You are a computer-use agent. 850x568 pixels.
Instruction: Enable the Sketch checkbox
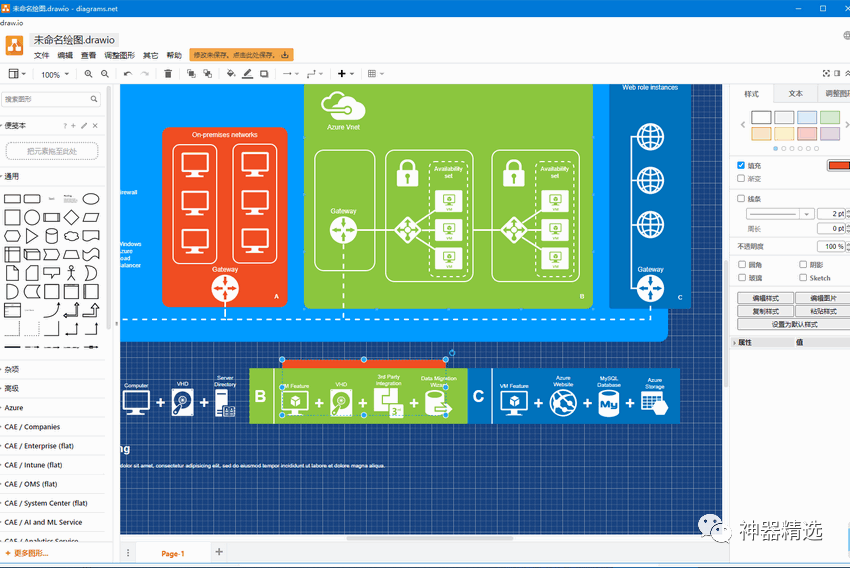[x=803, y=277]
